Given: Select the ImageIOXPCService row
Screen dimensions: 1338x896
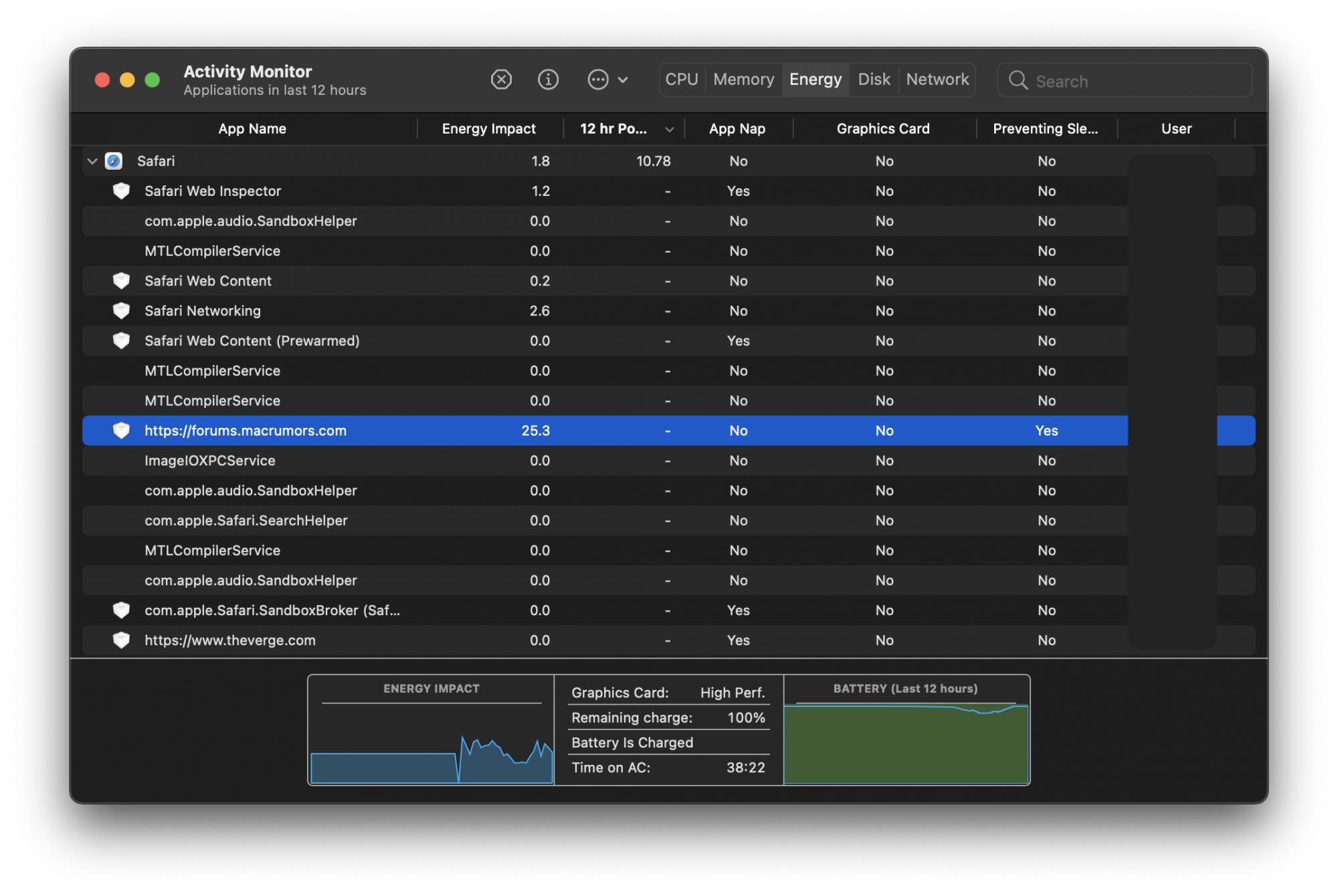Looking at the screenshot, I should tap(669, 461).
